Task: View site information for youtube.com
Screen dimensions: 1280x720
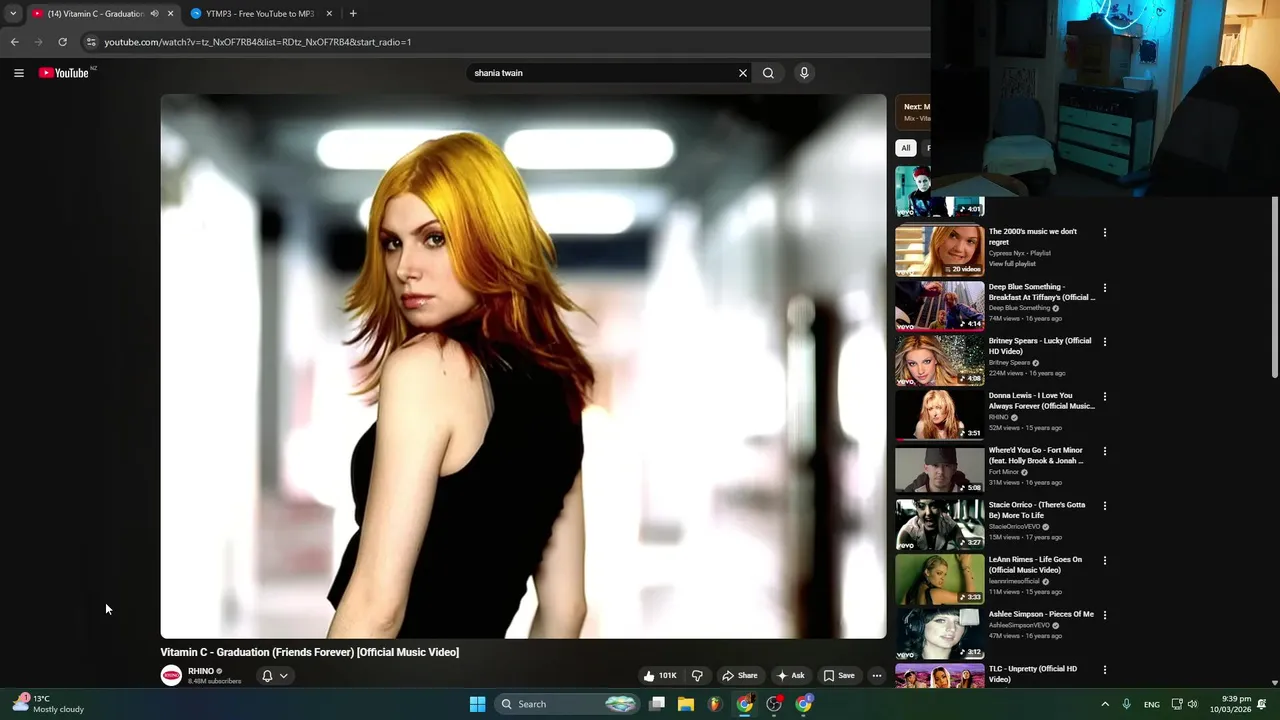Action: (91, 42)
